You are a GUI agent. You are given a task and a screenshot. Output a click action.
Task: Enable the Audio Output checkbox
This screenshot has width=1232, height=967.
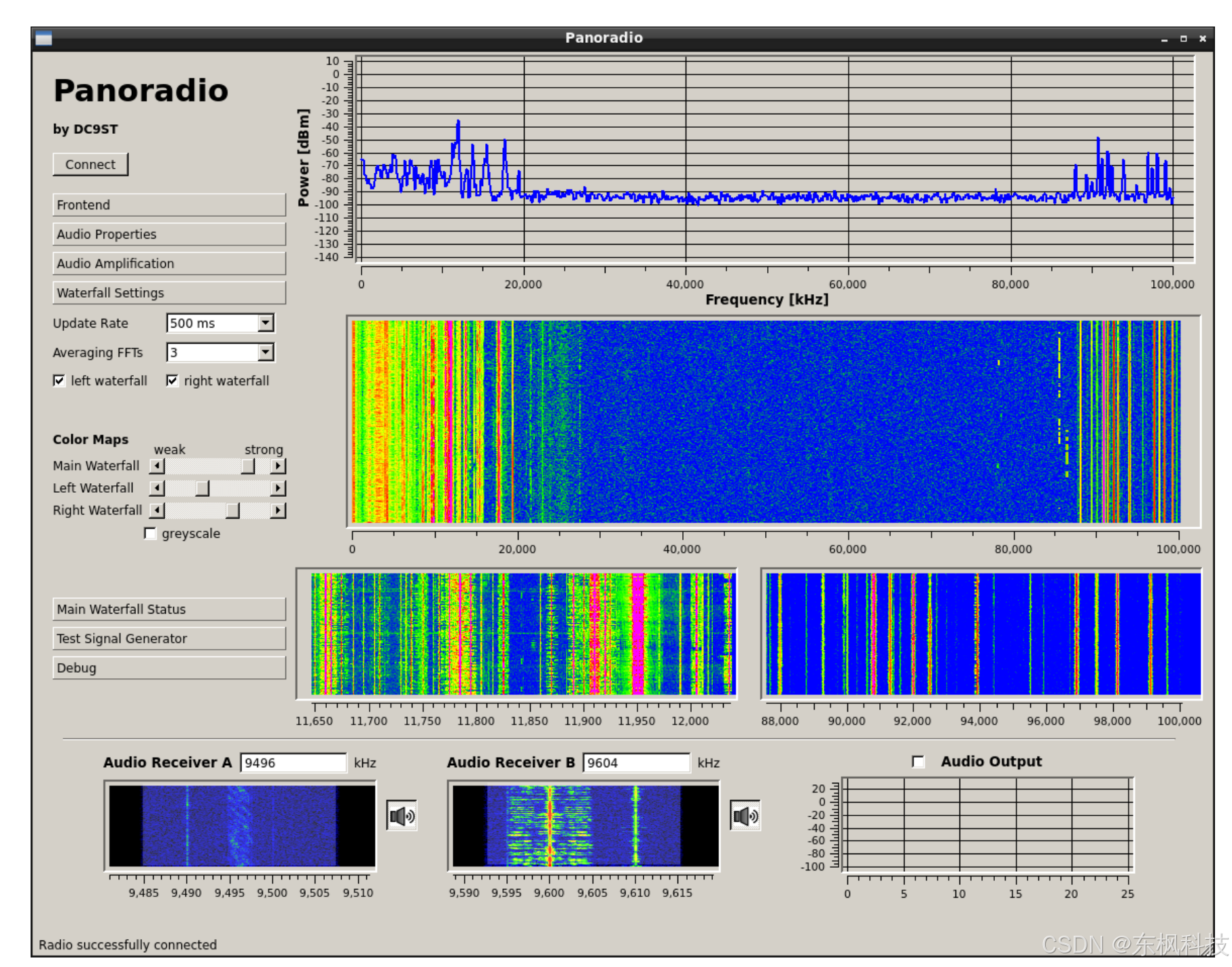(x=919, y=762)
